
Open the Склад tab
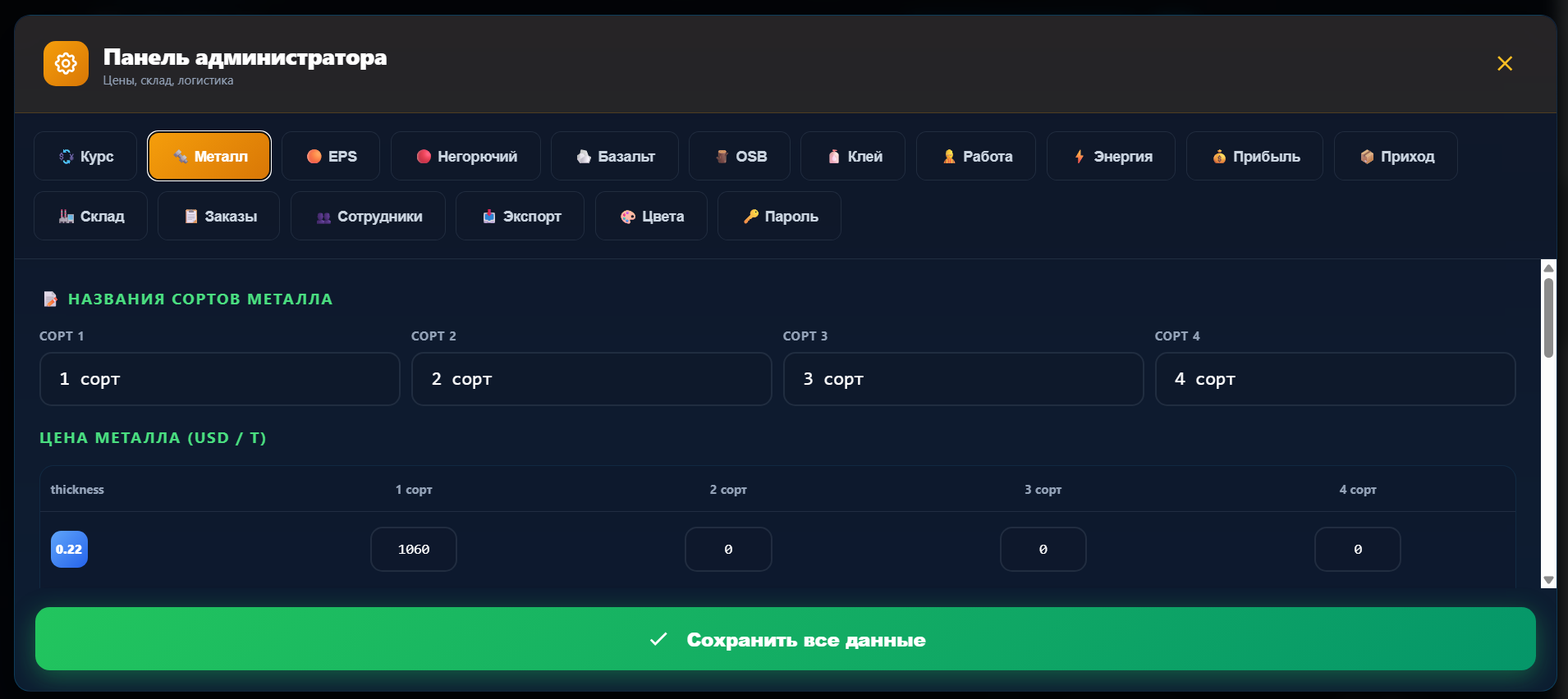(x=90, y=216)
